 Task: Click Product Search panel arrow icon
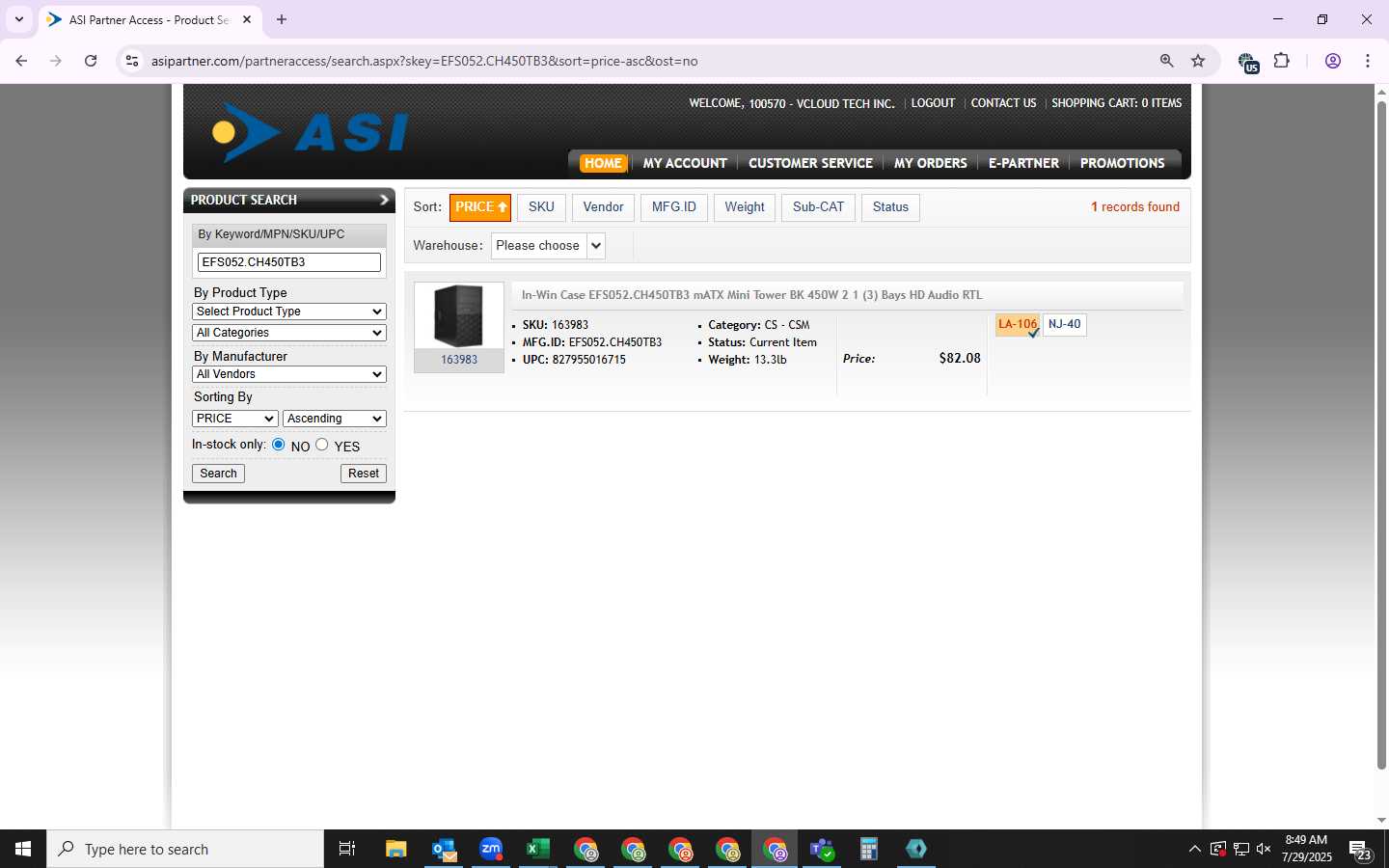(x=384, y=200)
